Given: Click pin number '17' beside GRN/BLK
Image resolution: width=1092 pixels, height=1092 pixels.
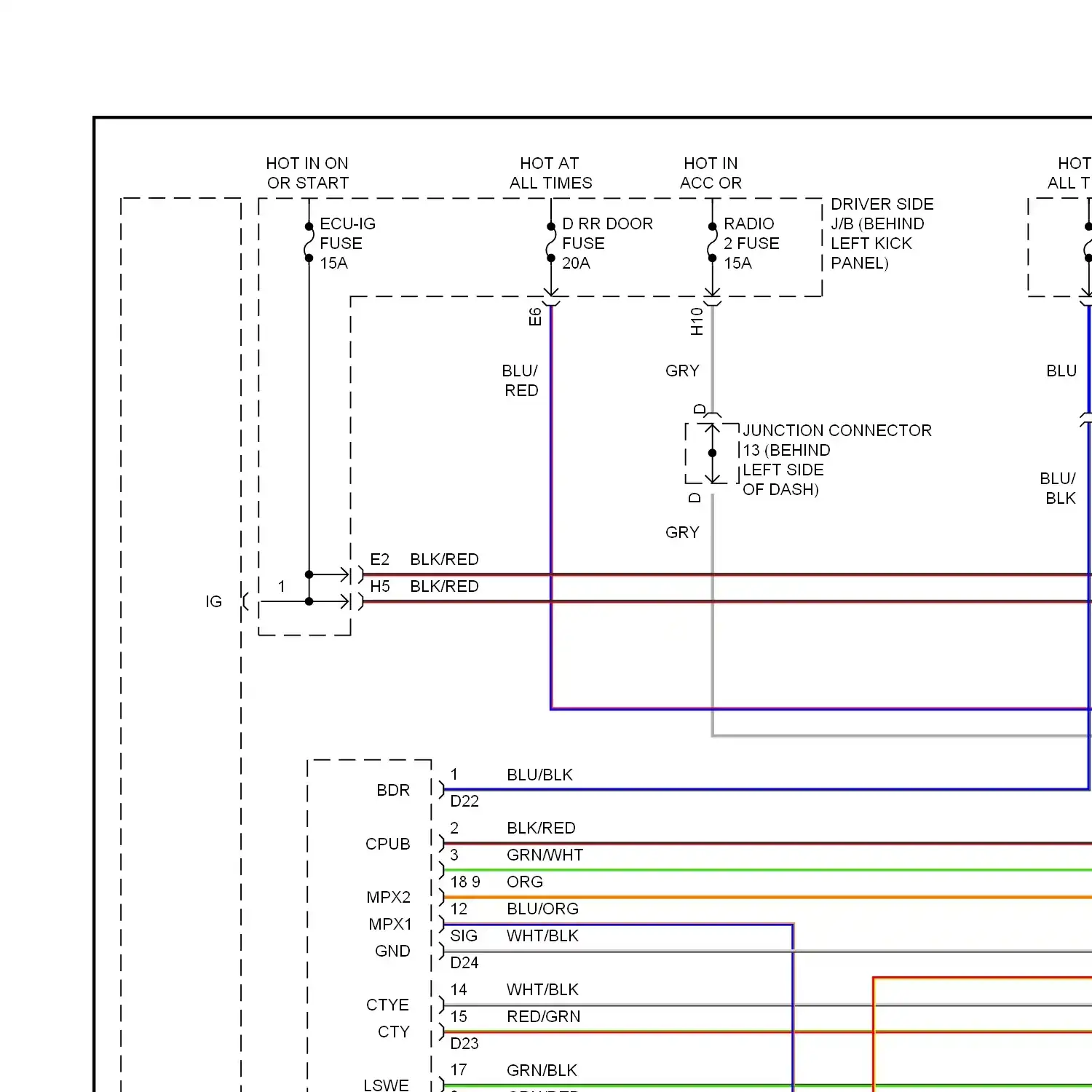Looking at the screenshot, I should coord(459,1071).
